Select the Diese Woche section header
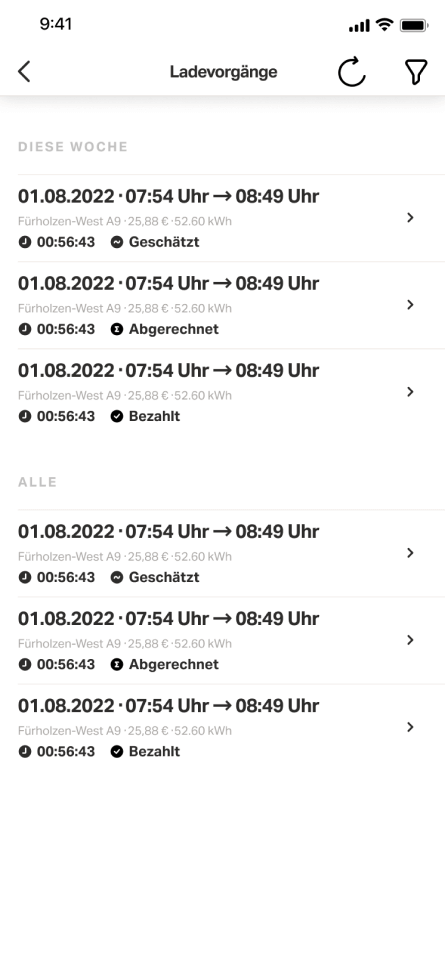445x961 pixels. tap(73, 147)
